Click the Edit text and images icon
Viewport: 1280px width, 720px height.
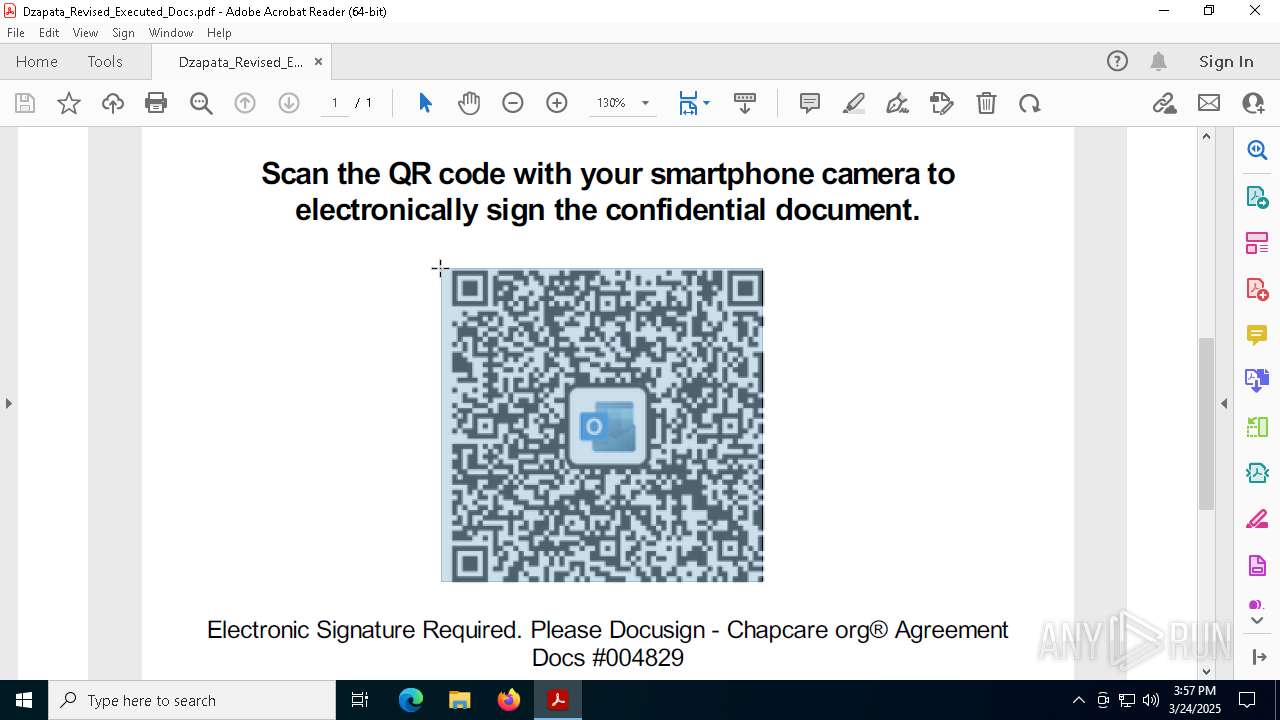point(942,103)
